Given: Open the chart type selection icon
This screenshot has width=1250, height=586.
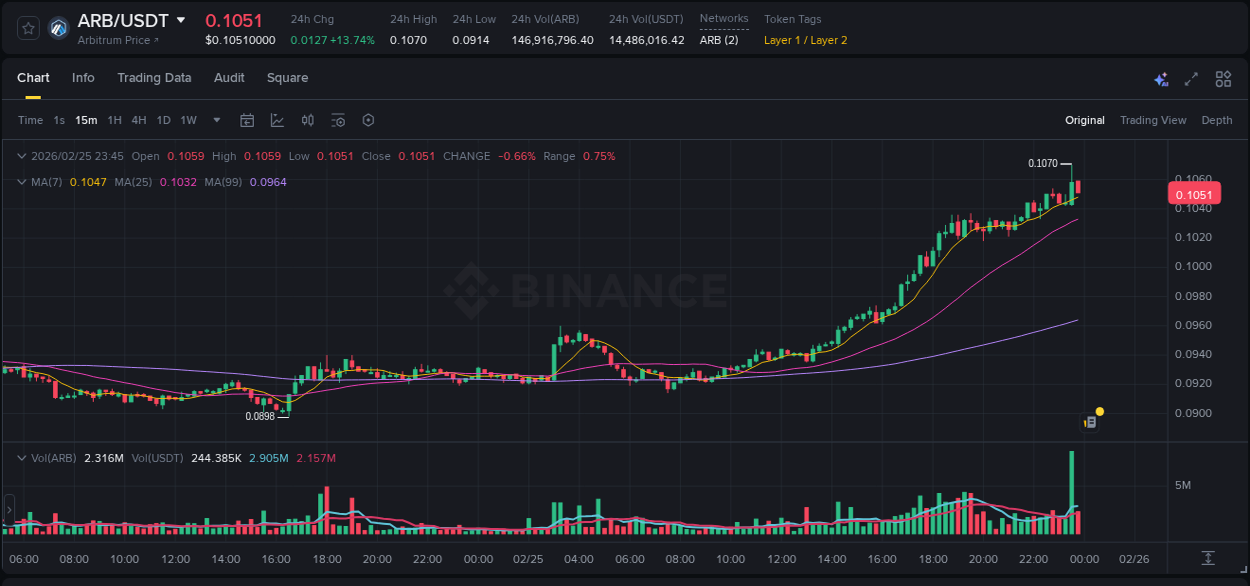Looking at the screenshot, I should click(275, 120).
